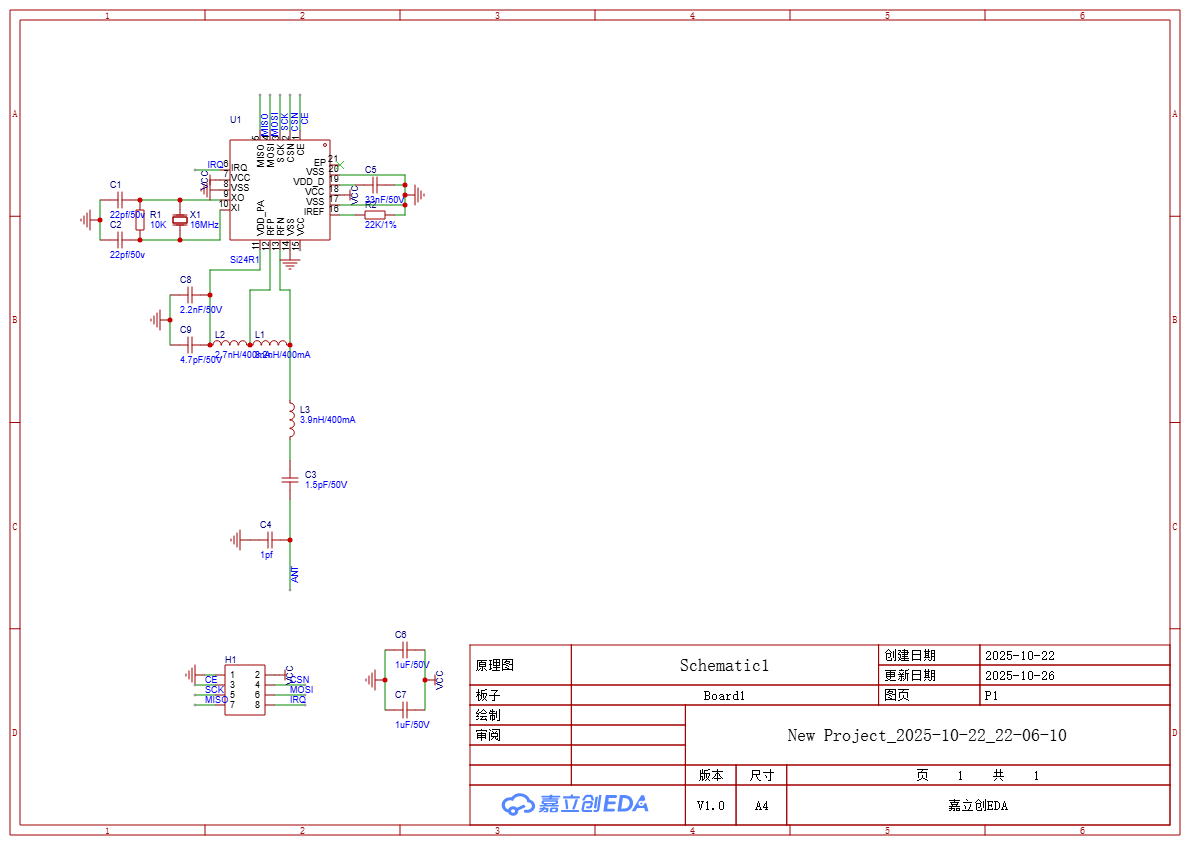Image resolution: width=1190 pixels, height=845 pixels.
Task: Click the L2 2.7nH inductor coil
Action: click(x=230, y=344)
